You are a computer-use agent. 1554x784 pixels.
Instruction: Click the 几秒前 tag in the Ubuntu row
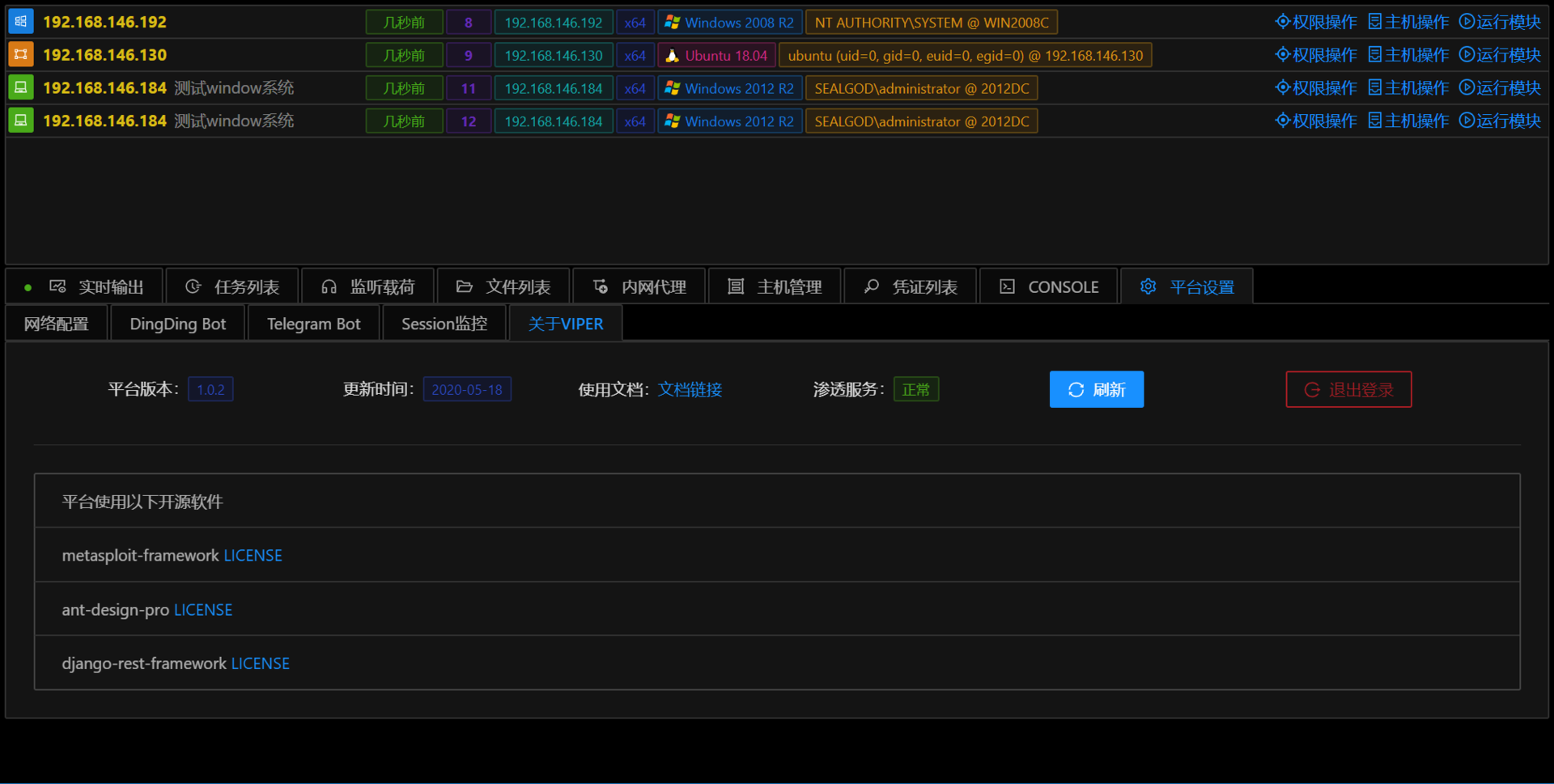click(404, 56)
